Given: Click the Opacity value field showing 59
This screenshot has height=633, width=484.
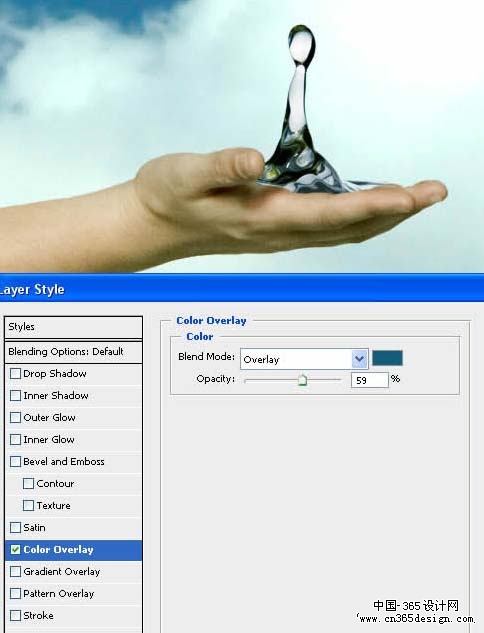Looking at the screenshot, I should point(369,380).
